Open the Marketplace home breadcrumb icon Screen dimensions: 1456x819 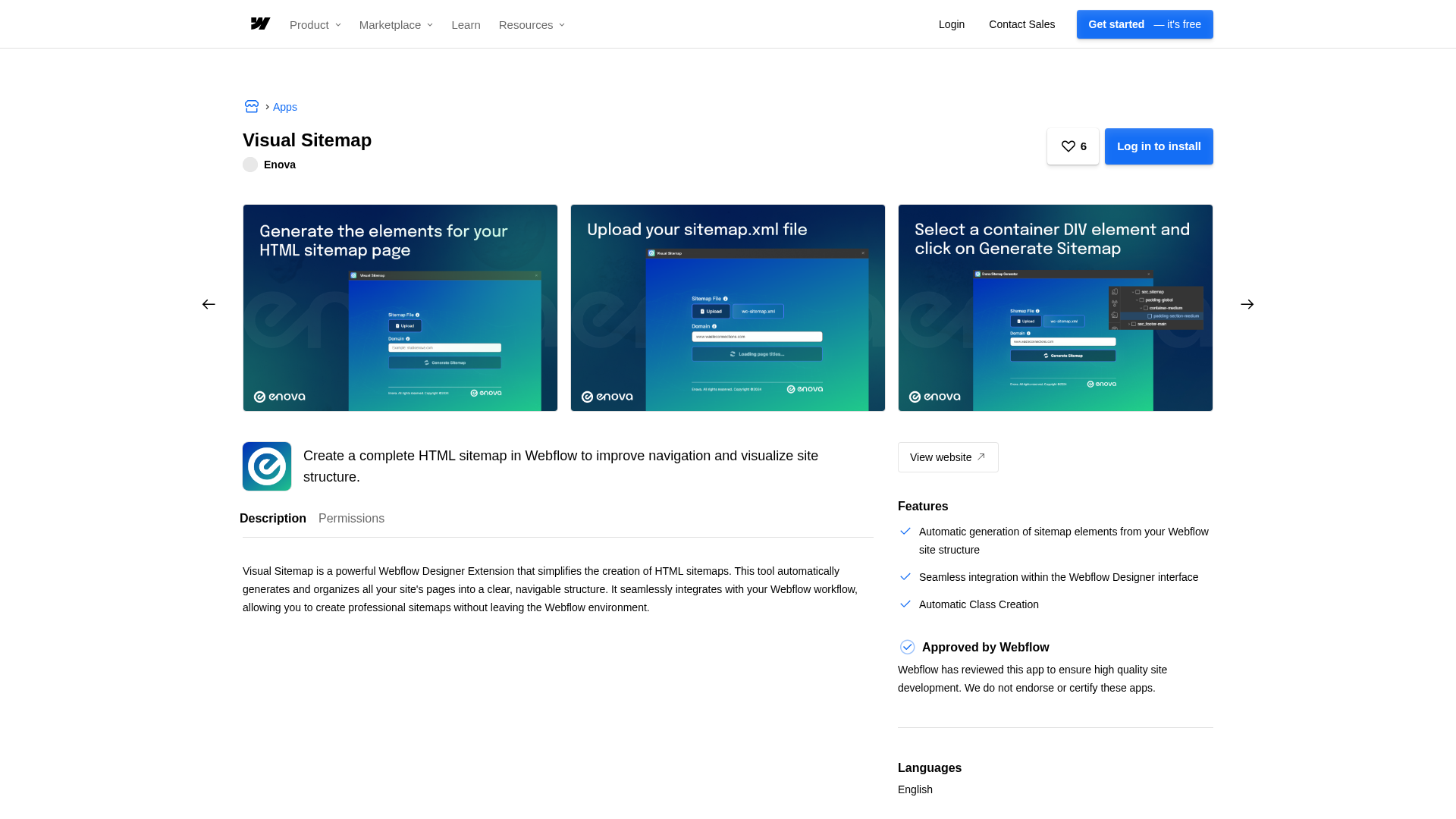(x=252, y=107)
